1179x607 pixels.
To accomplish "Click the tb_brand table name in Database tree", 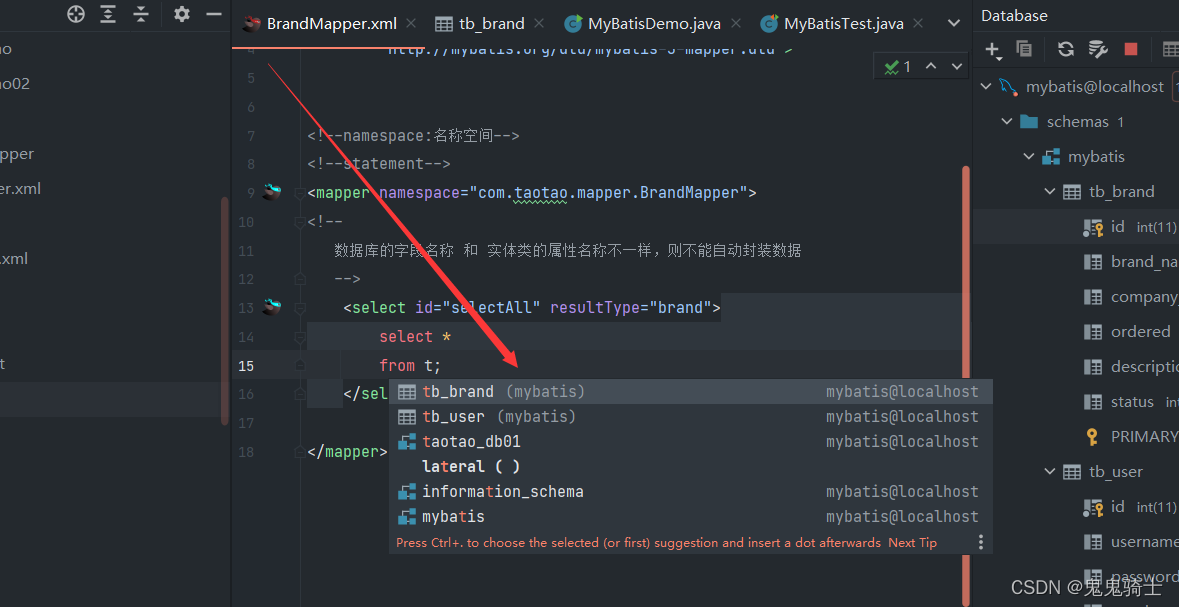I will (1121, 191).
